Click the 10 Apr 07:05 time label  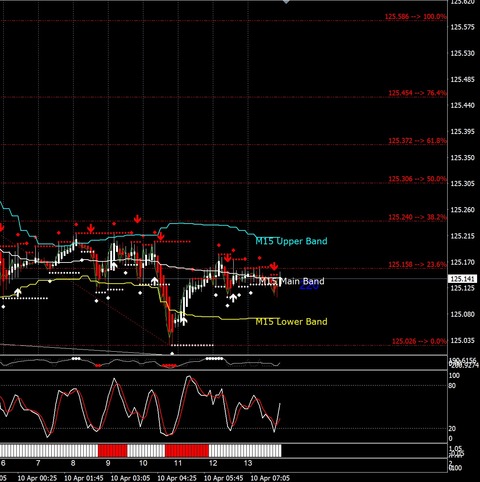coord(270,478)
